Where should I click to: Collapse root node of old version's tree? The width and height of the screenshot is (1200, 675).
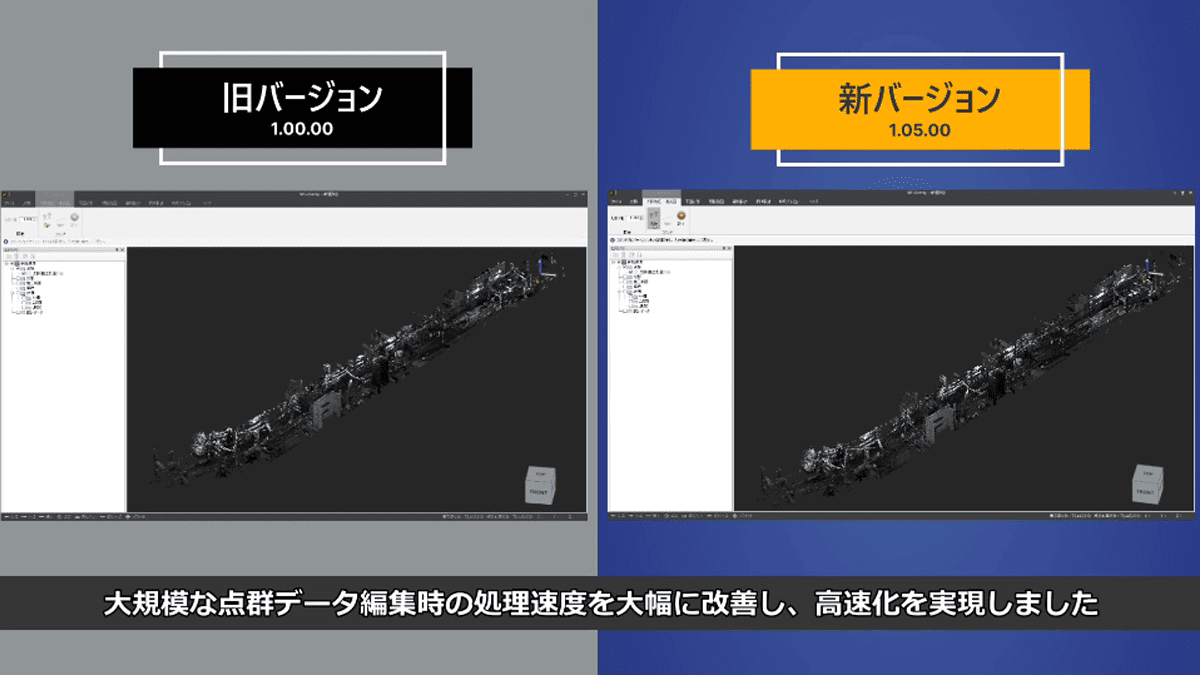click(8, 264)
